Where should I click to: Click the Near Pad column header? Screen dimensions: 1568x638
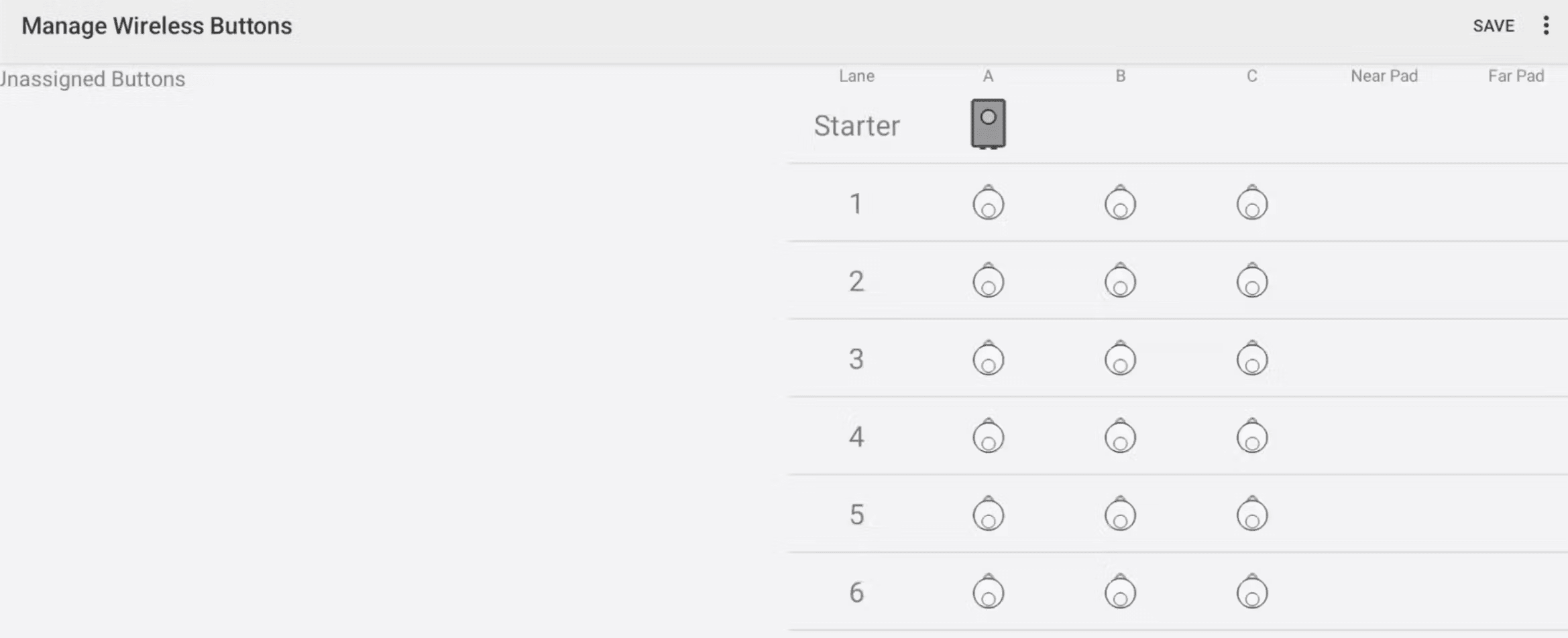click(x=1384, y=76)
